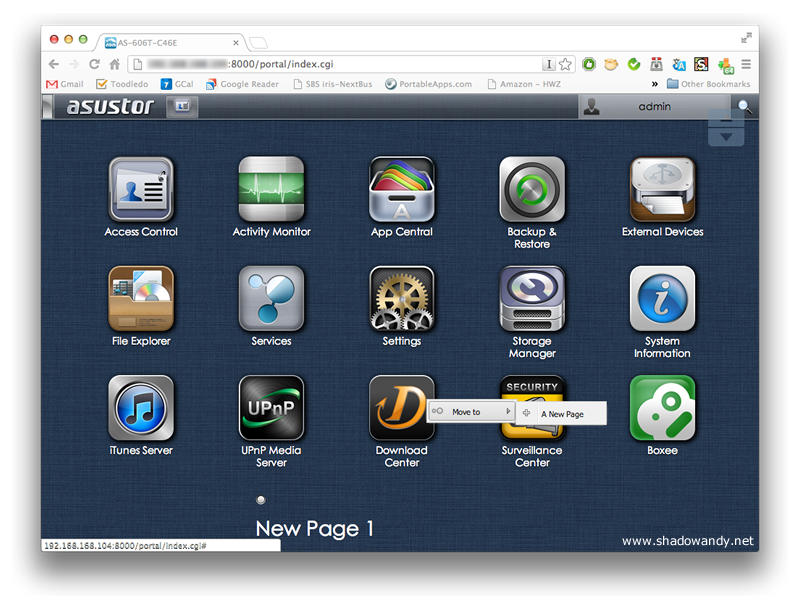This screenshot has width=800, height=609.
Task: Choose 'Move to' in context menu
Action: (x=470, y=412)
